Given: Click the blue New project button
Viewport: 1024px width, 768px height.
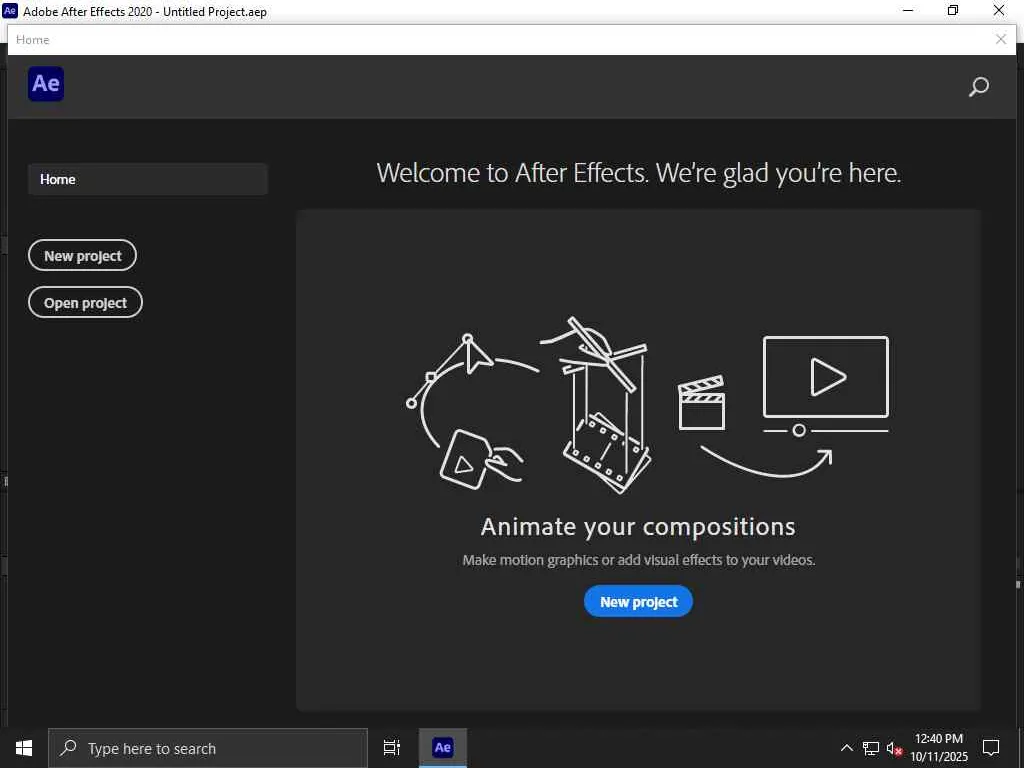Looking at the screenshot, I should pos(638,601).
